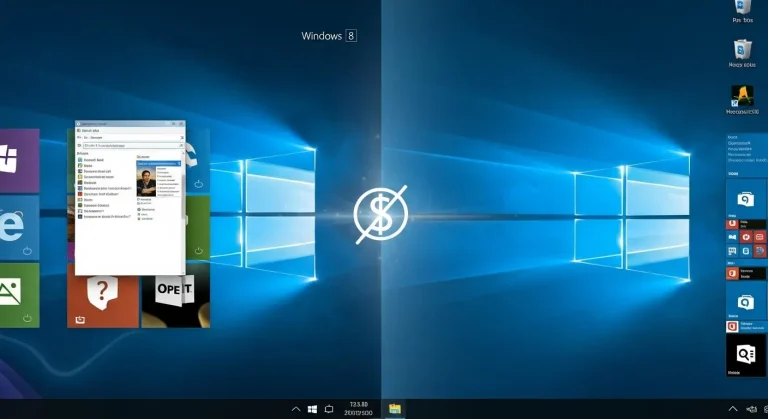Click the red circular icon in the small tile grid

746,237
